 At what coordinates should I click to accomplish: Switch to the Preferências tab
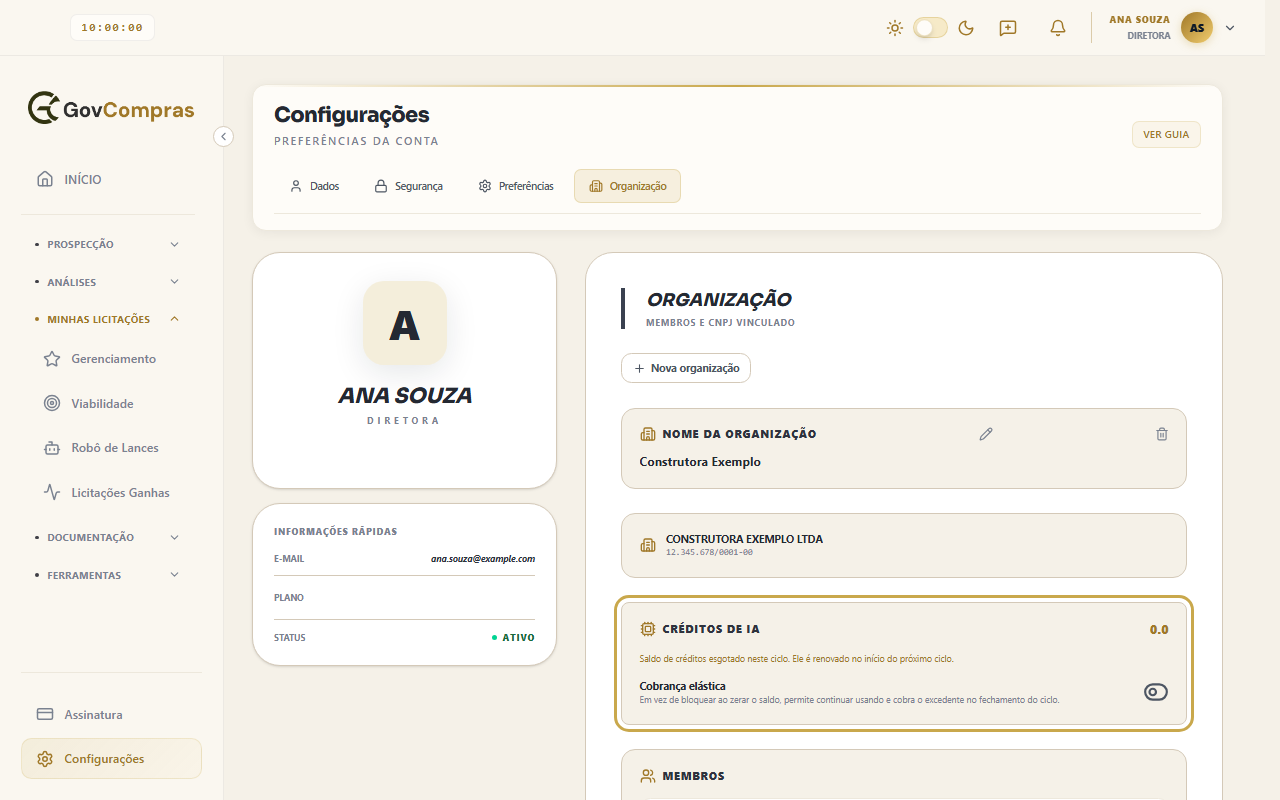[515, 186]
